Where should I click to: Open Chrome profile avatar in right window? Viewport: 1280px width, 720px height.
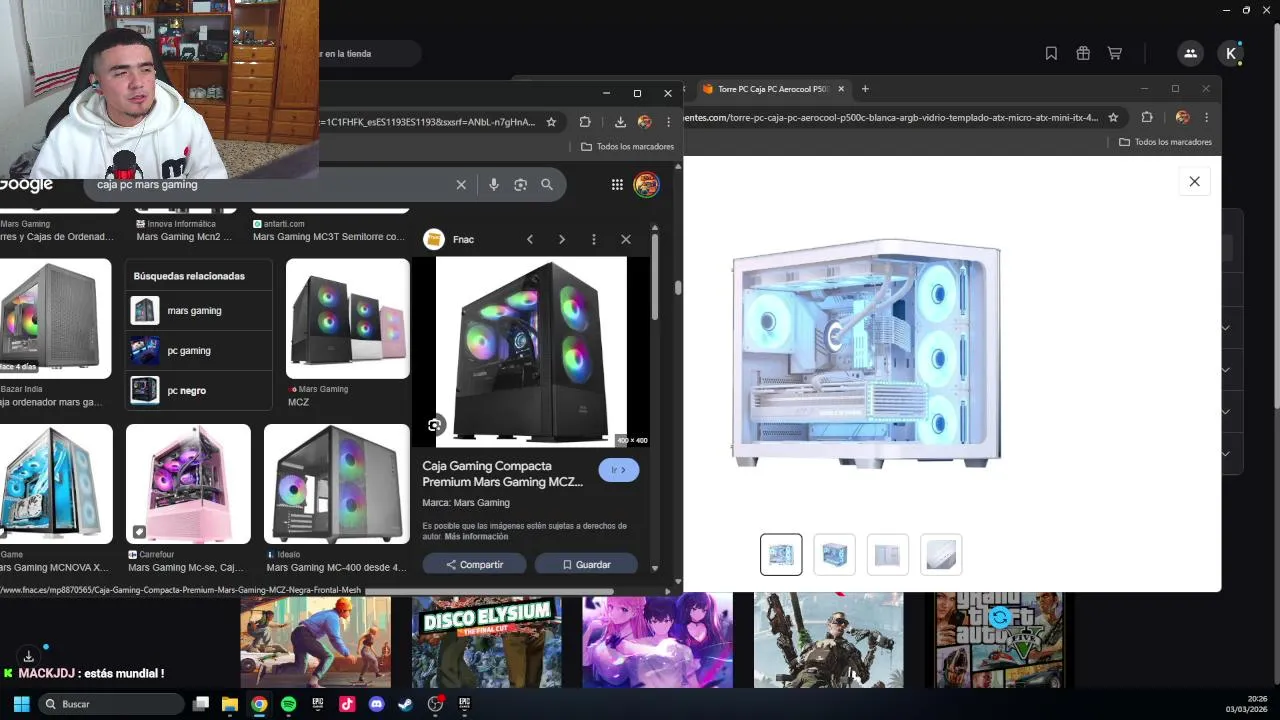tap(1182, 118)
